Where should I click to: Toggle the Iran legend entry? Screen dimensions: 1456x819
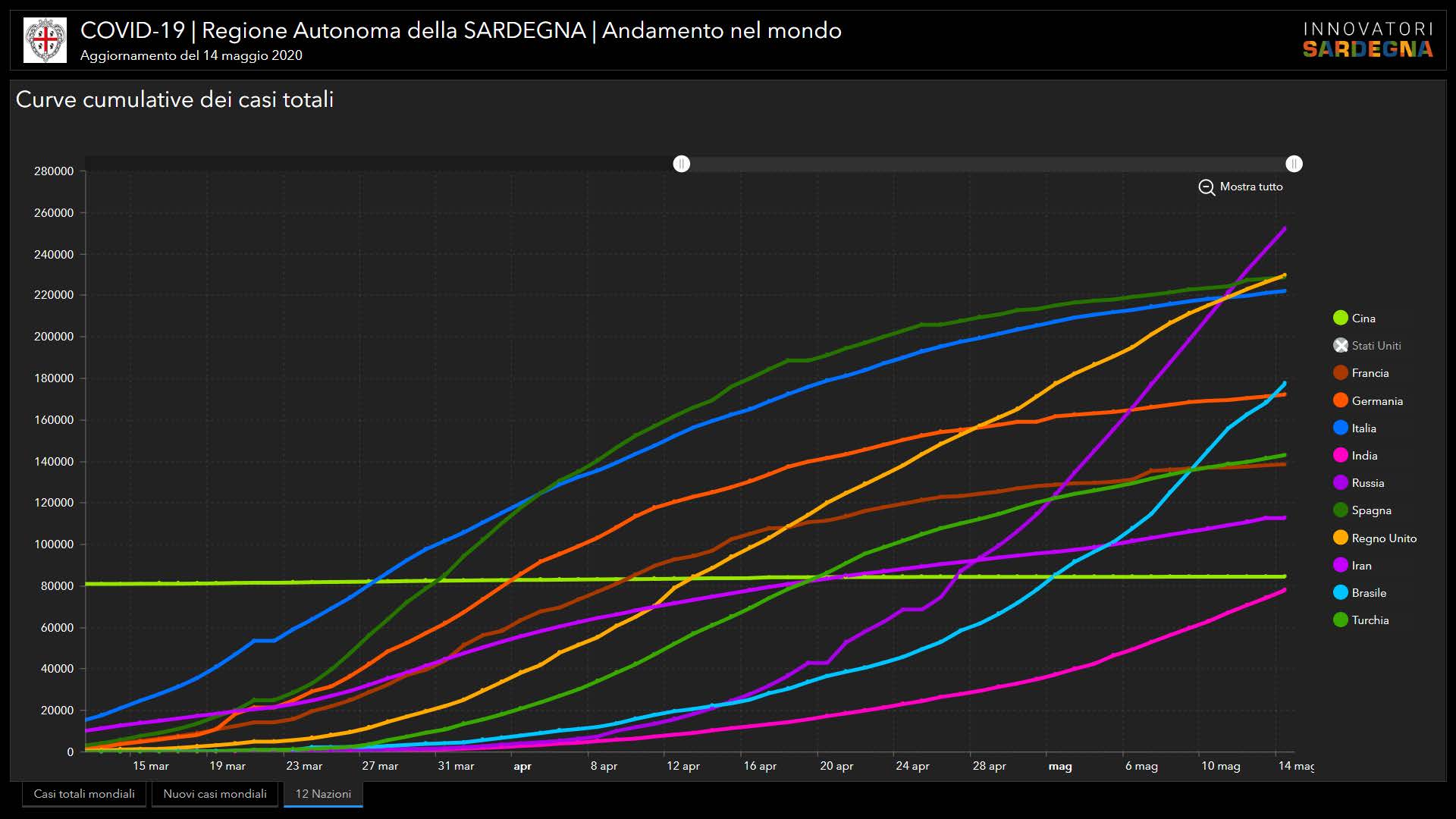(1361, 566)
